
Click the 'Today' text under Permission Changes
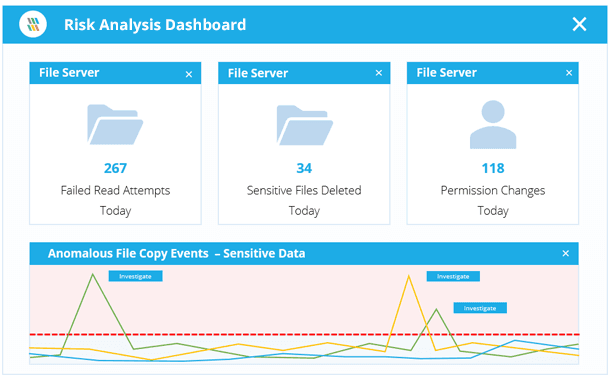(x=493, y=211)
